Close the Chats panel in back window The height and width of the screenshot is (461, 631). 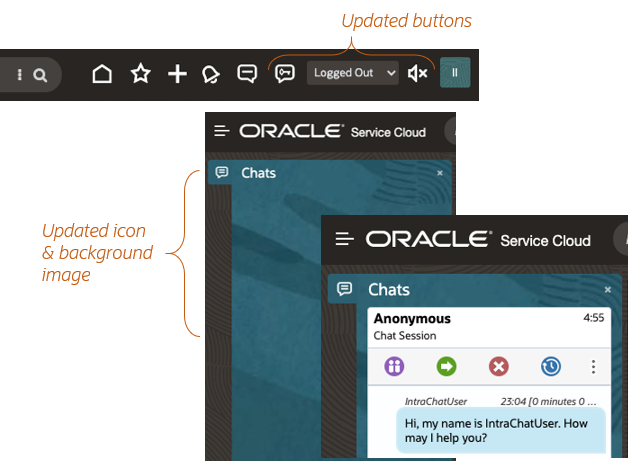[439, 173]
